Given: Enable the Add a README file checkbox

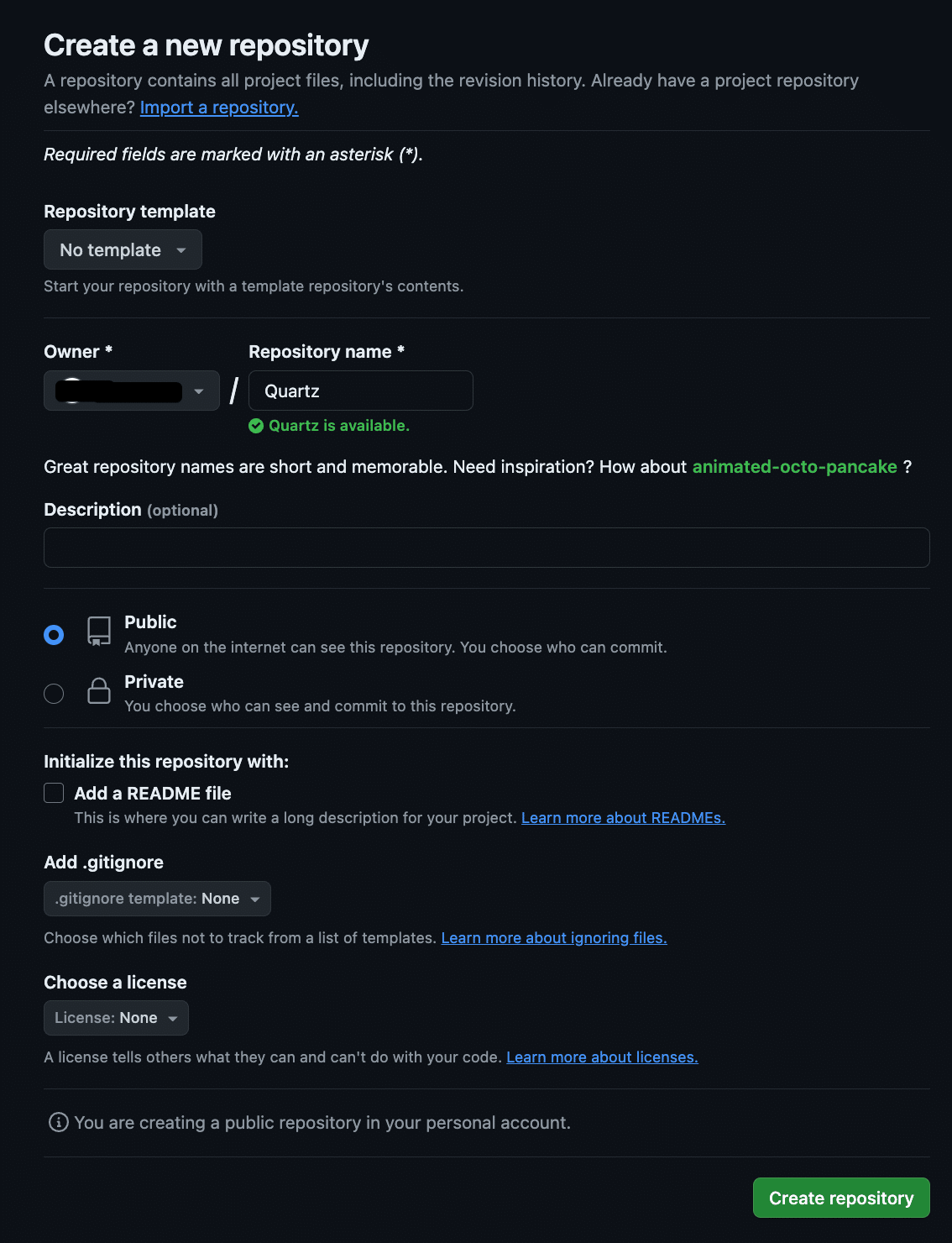Looking at the screenshot, I should (x=53, y=792).
